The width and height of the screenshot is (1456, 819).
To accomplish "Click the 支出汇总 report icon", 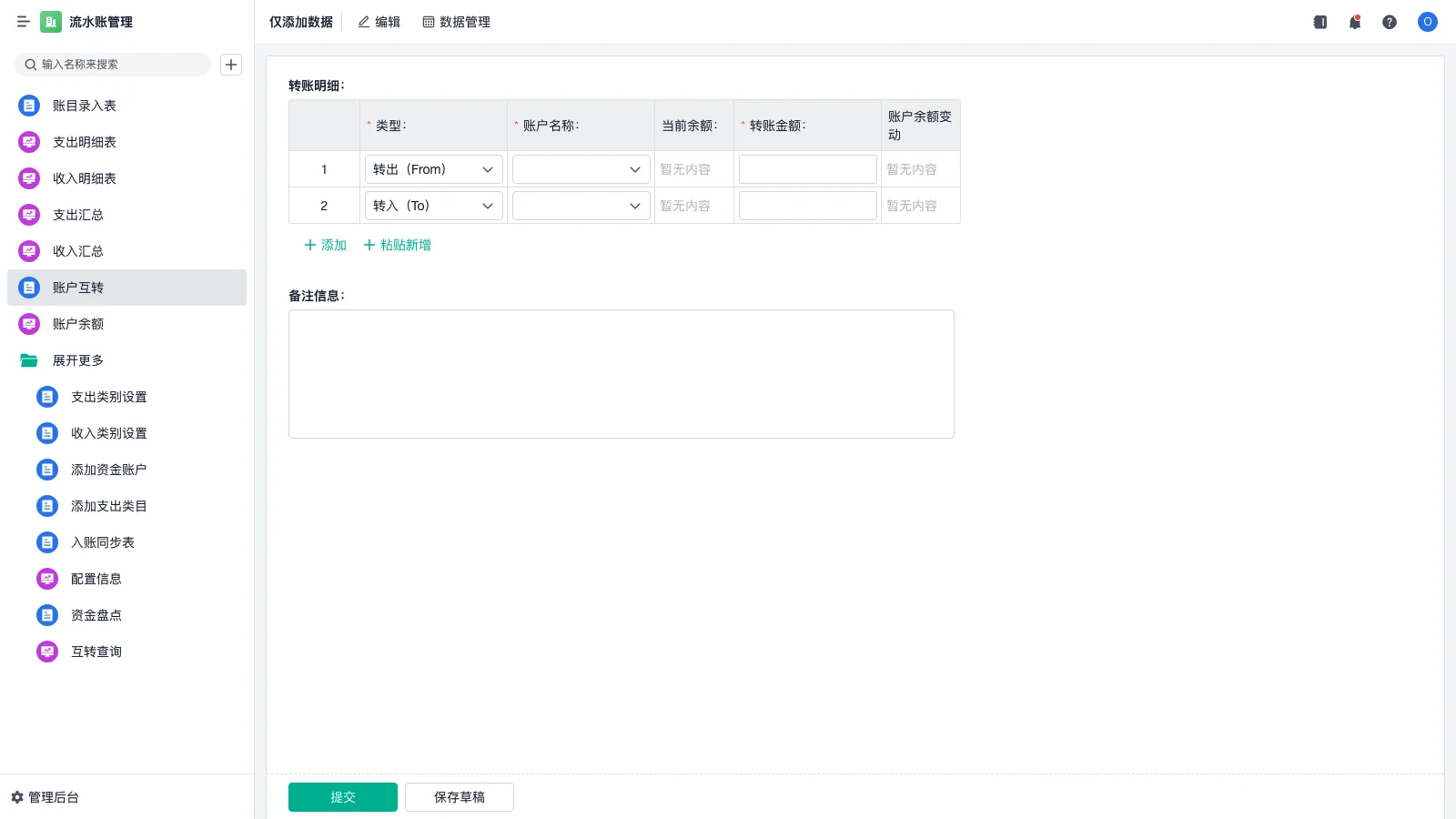I will coord(29,215).
